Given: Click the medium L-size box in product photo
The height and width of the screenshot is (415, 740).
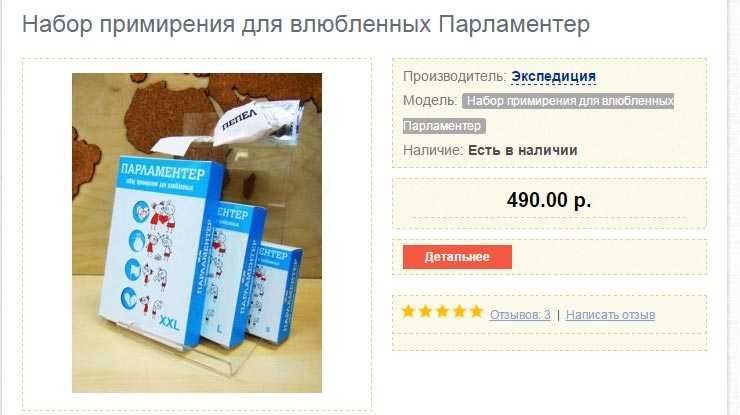Looking at the screenshot, I should 236,276.
